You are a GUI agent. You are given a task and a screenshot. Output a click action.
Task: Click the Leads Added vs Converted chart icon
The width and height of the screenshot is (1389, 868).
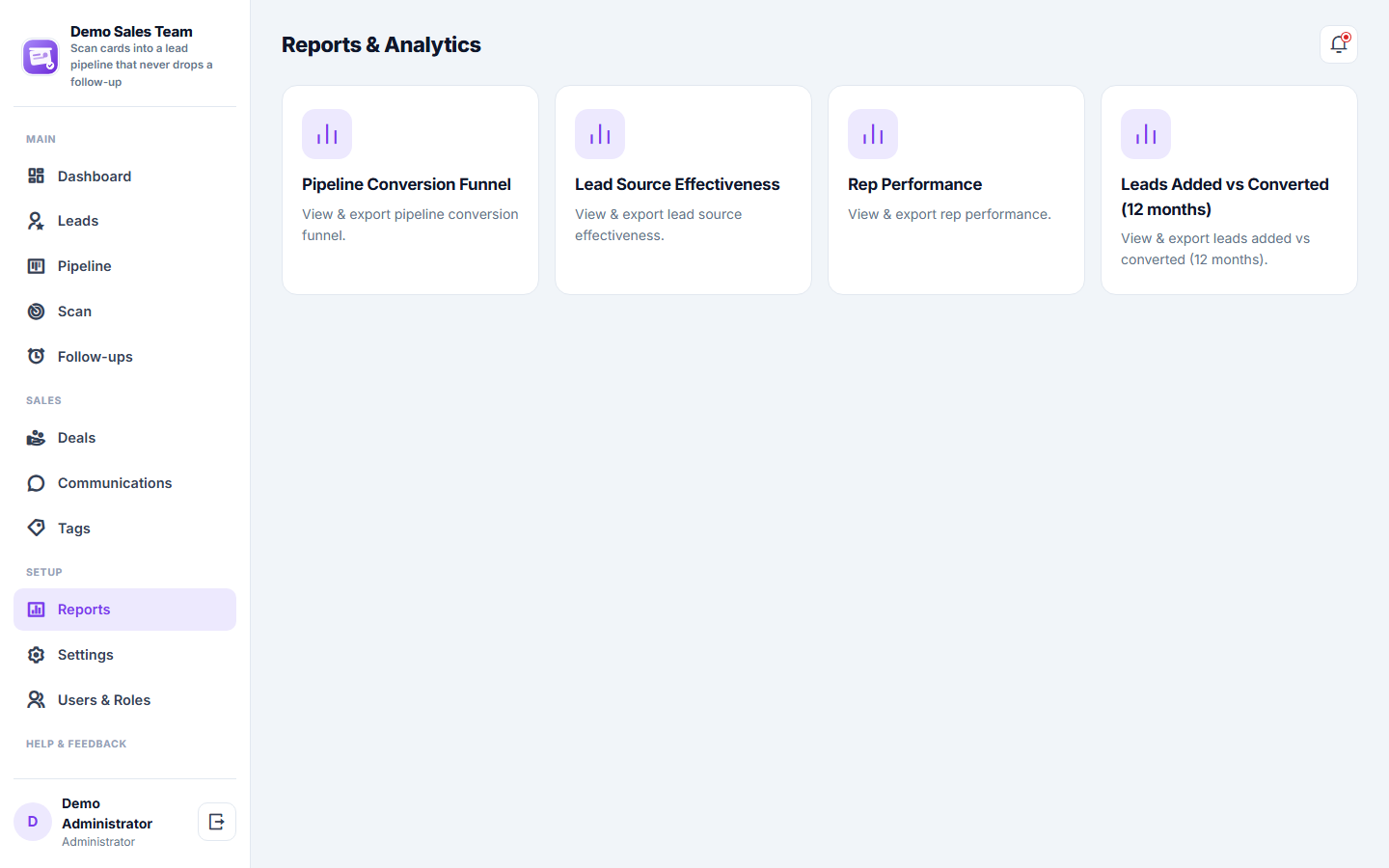point(1146,134)
